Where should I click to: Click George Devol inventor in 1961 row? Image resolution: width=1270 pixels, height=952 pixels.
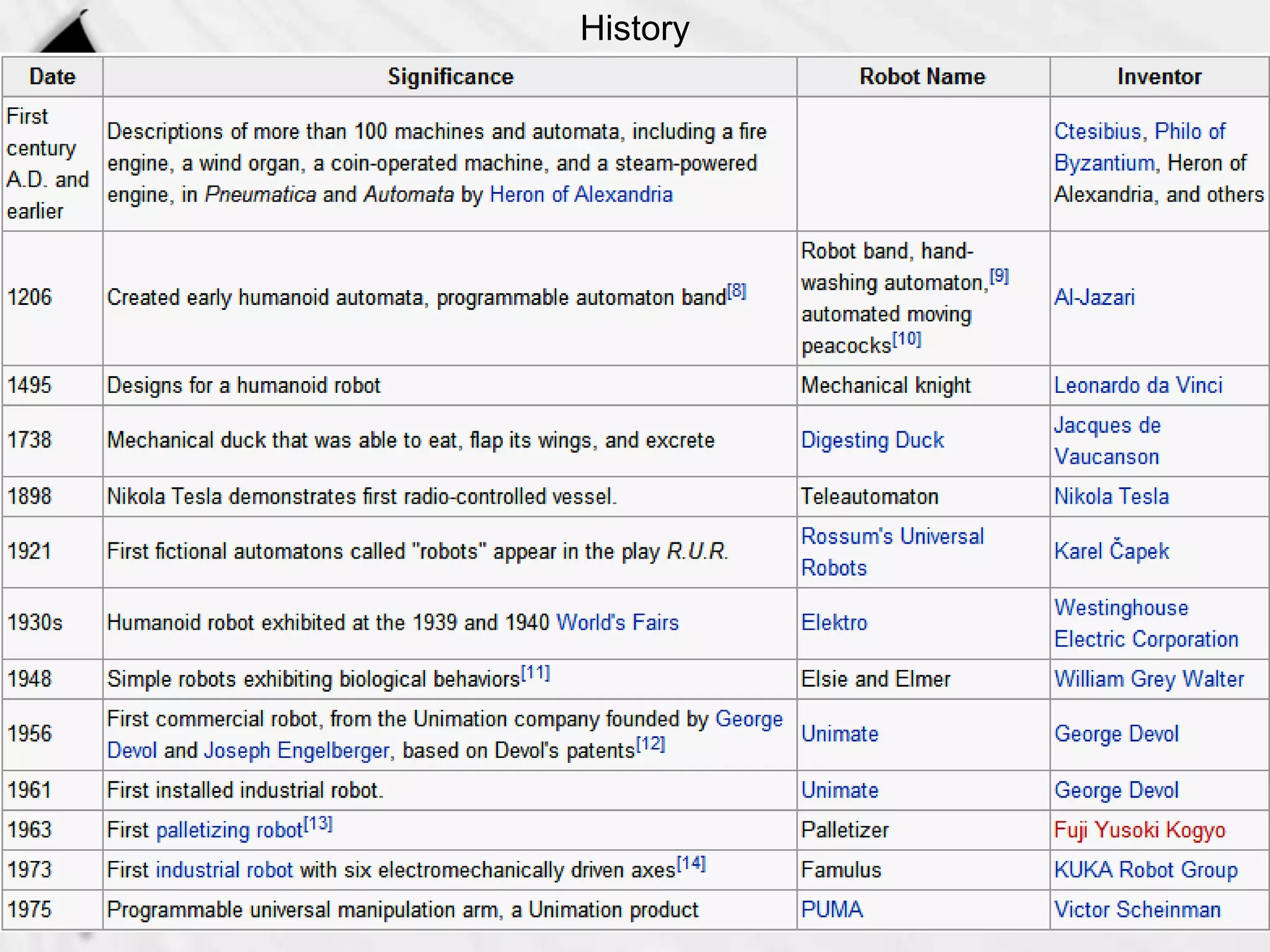[x=1116, y=790]
